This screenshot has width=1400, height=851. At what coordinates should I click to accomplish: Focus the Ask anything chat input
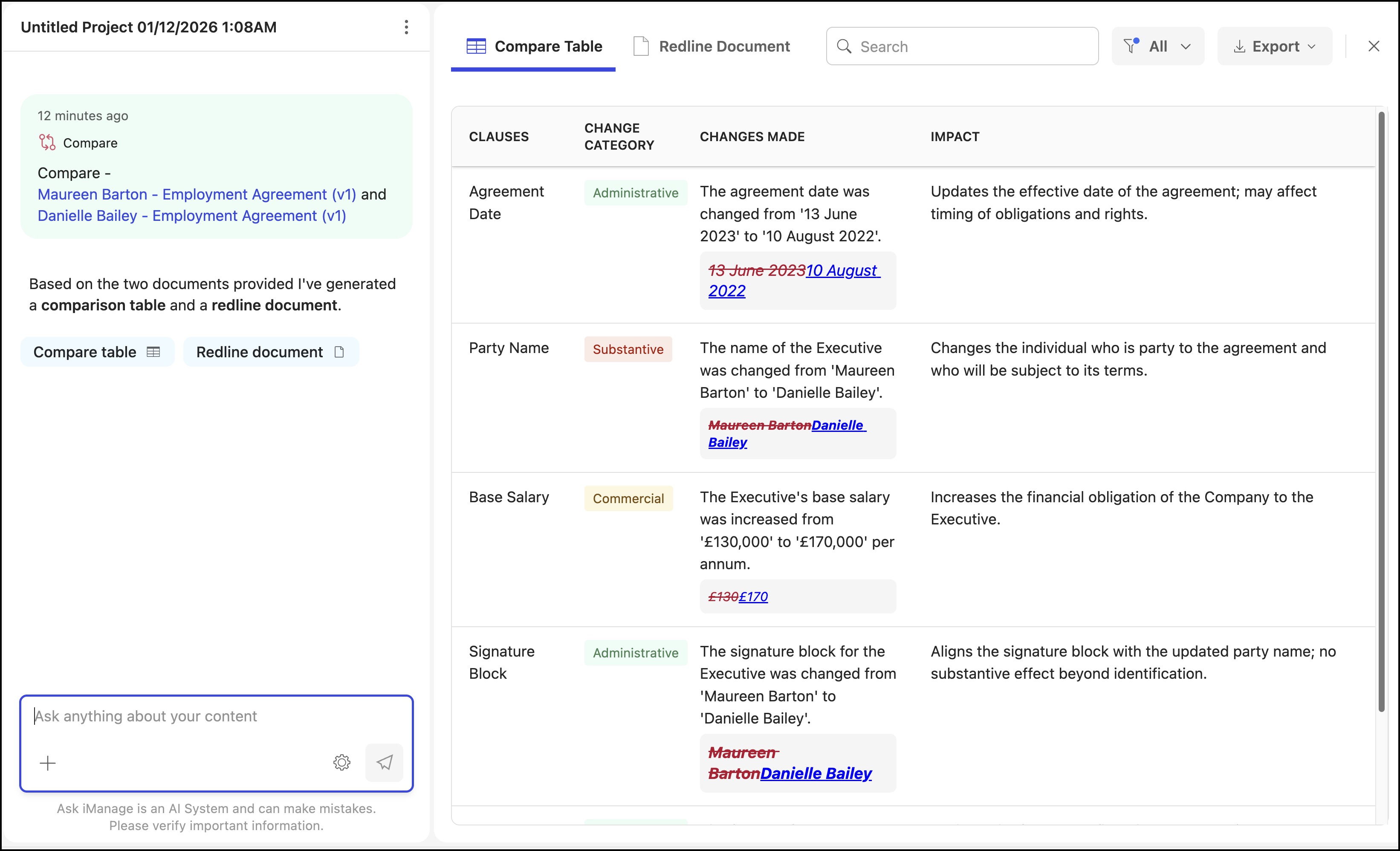tap(216, 716)
